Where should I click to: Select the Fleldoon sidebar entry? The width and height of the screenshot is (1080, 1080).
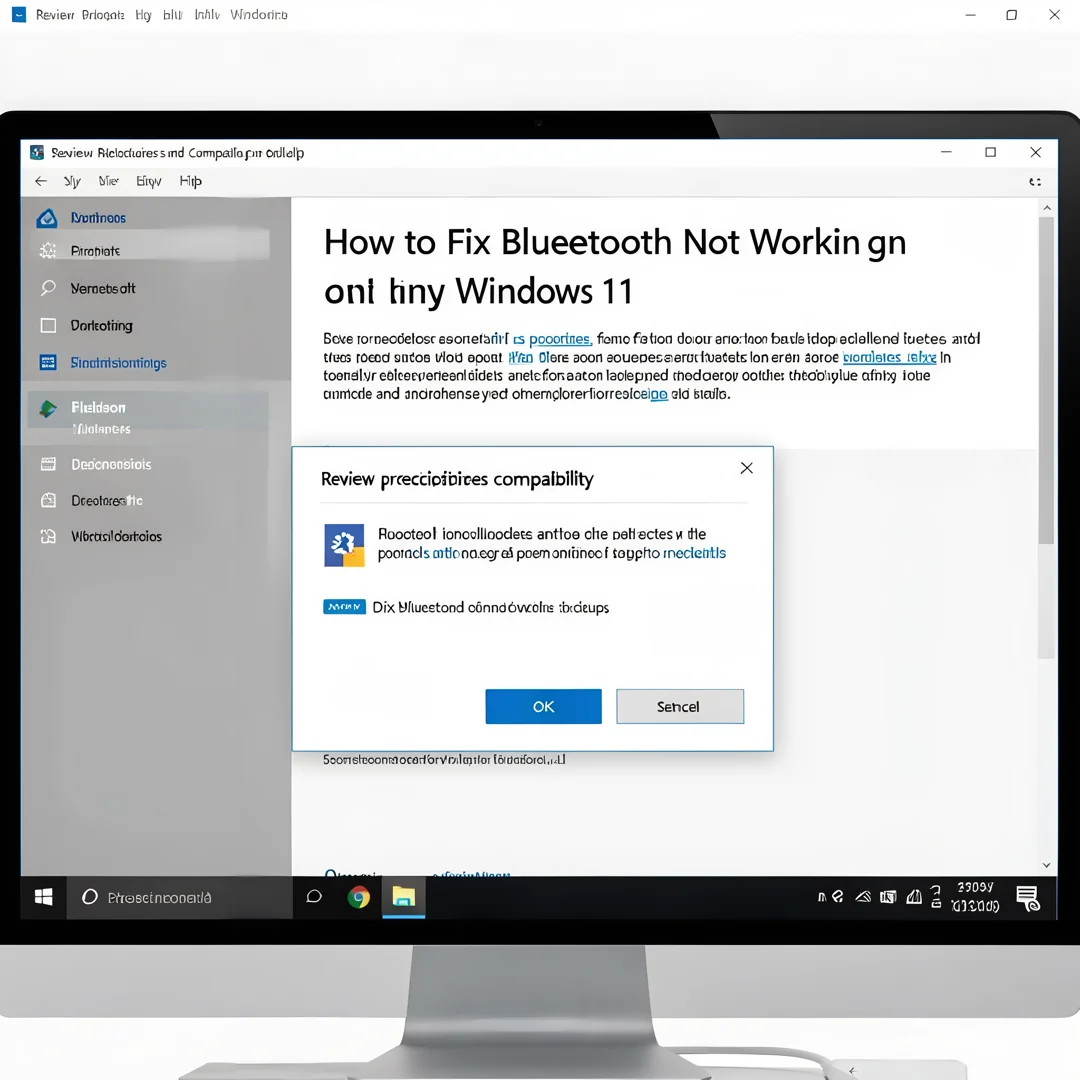pyautogui.click(x=98, y=408)
